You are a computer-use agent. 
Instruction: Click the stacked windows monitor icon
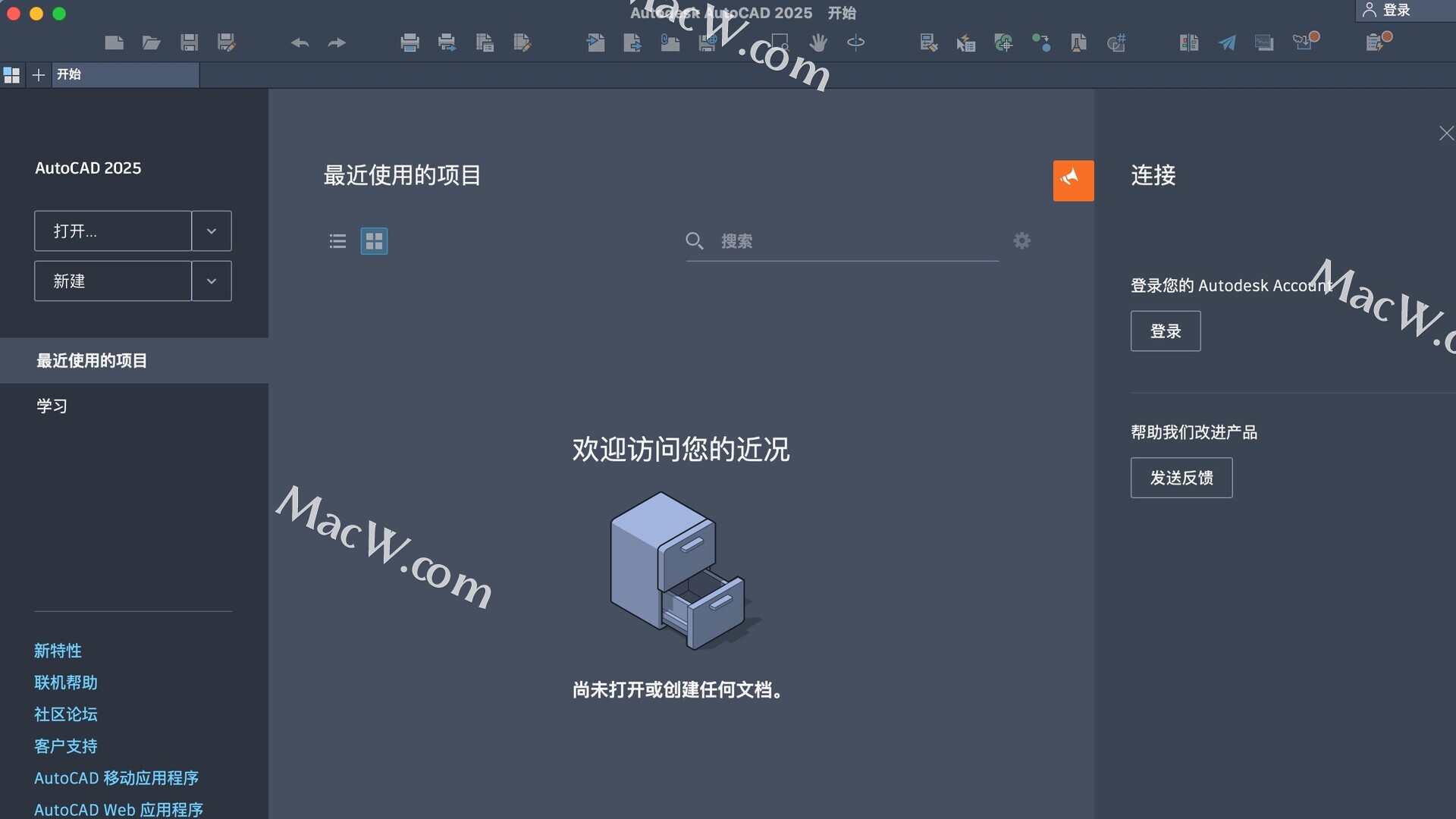1264,42
